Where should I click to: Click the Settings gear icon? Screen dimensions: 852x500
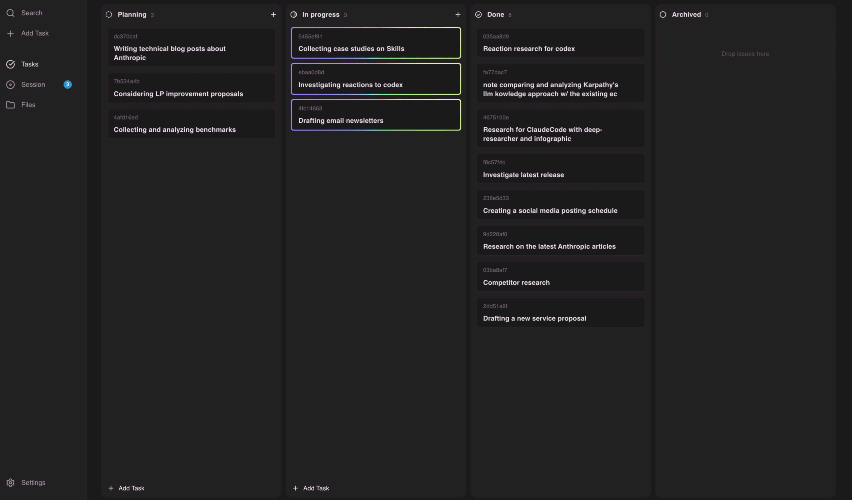(10, 483)
